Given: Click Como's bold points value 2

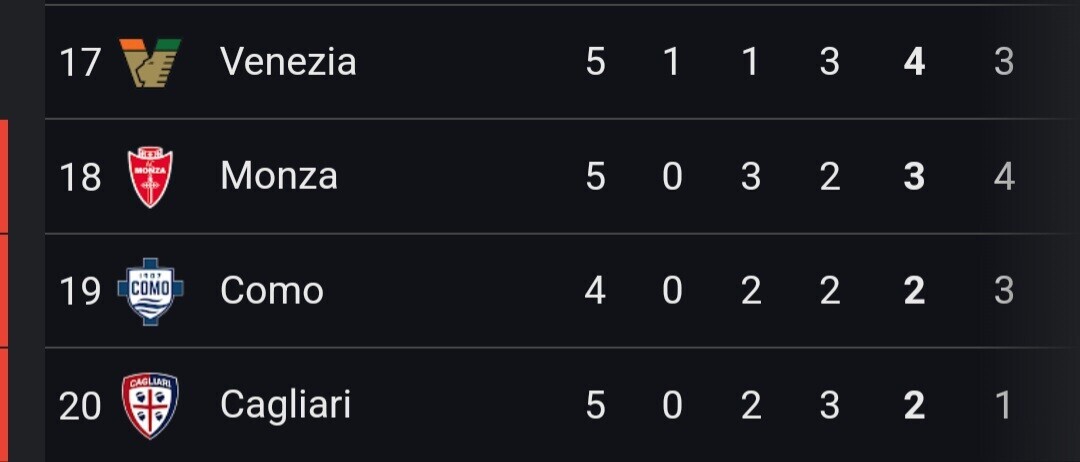Looking at the screenshot, I should coord(914,291).
